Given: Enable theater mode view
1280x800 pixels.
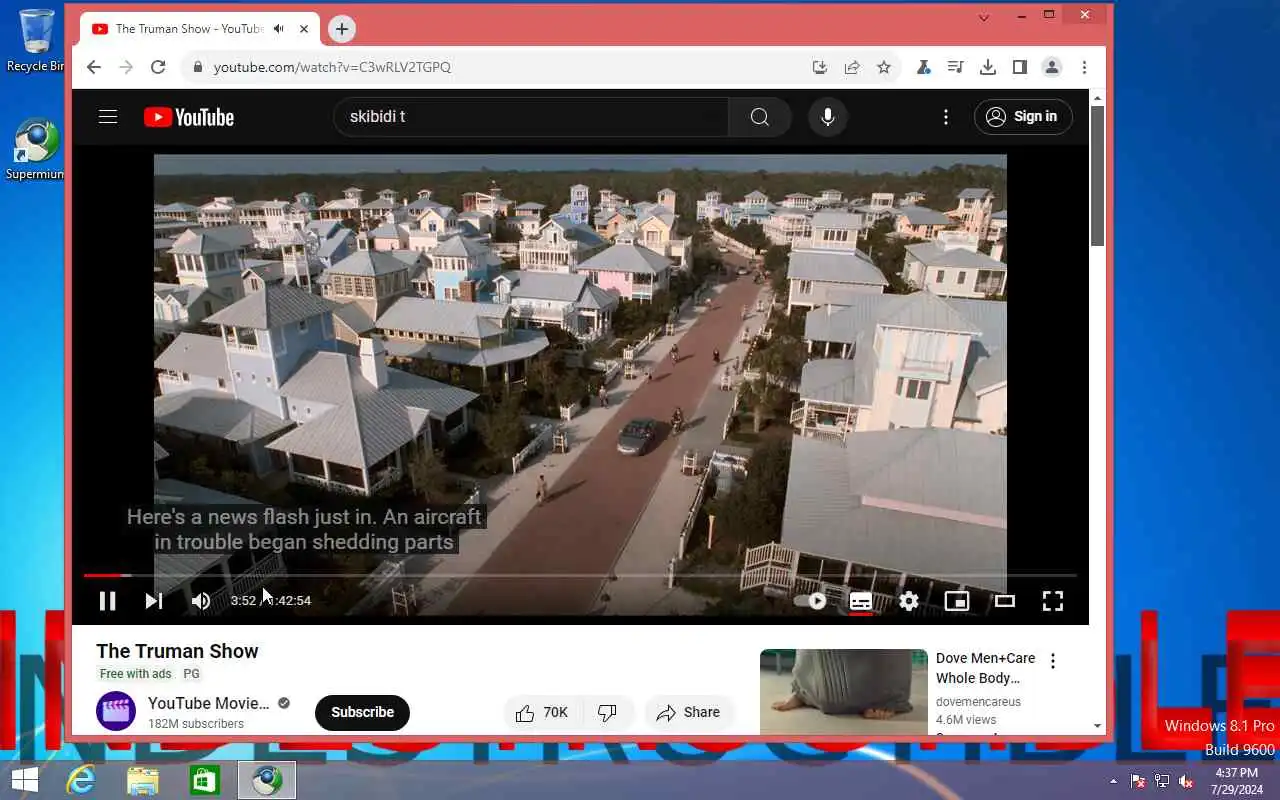Looking at the screenshot, I should click(1005, 601).
